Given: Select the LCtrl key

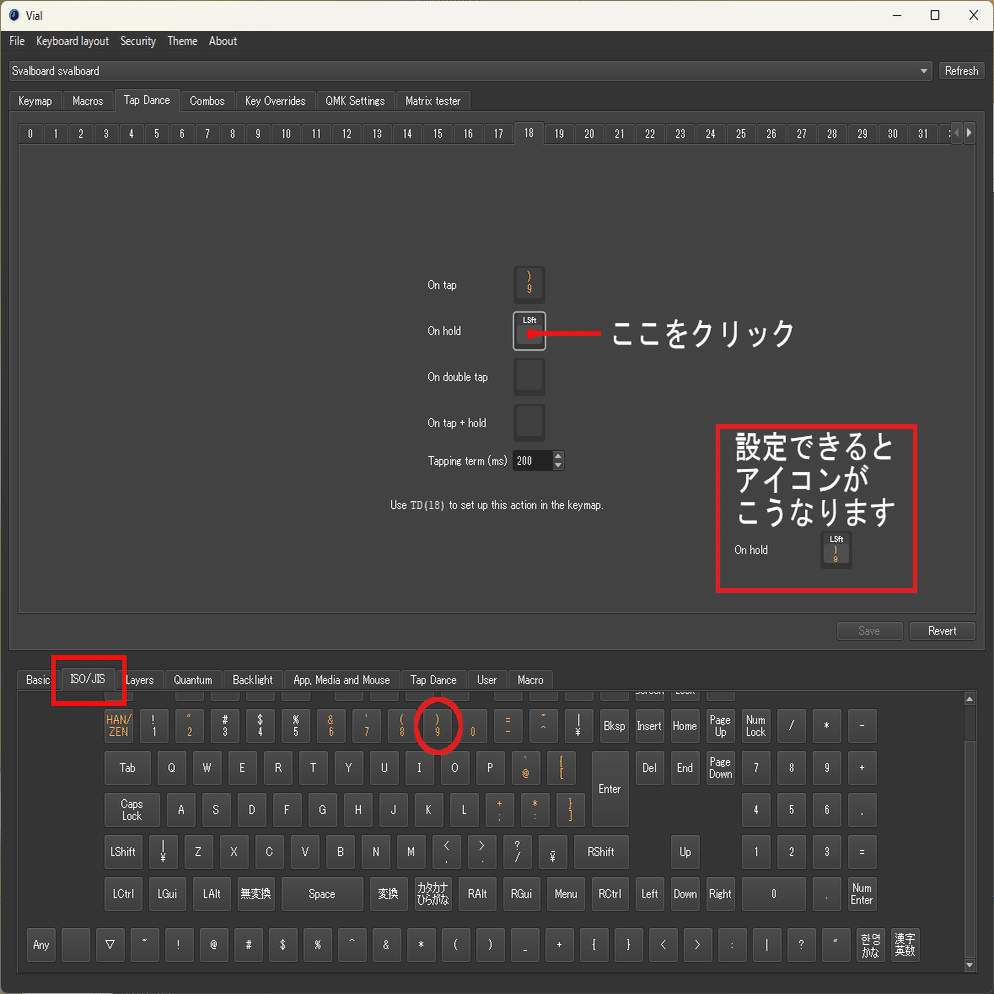Looking at the screenshot, I should pos(123,894).
